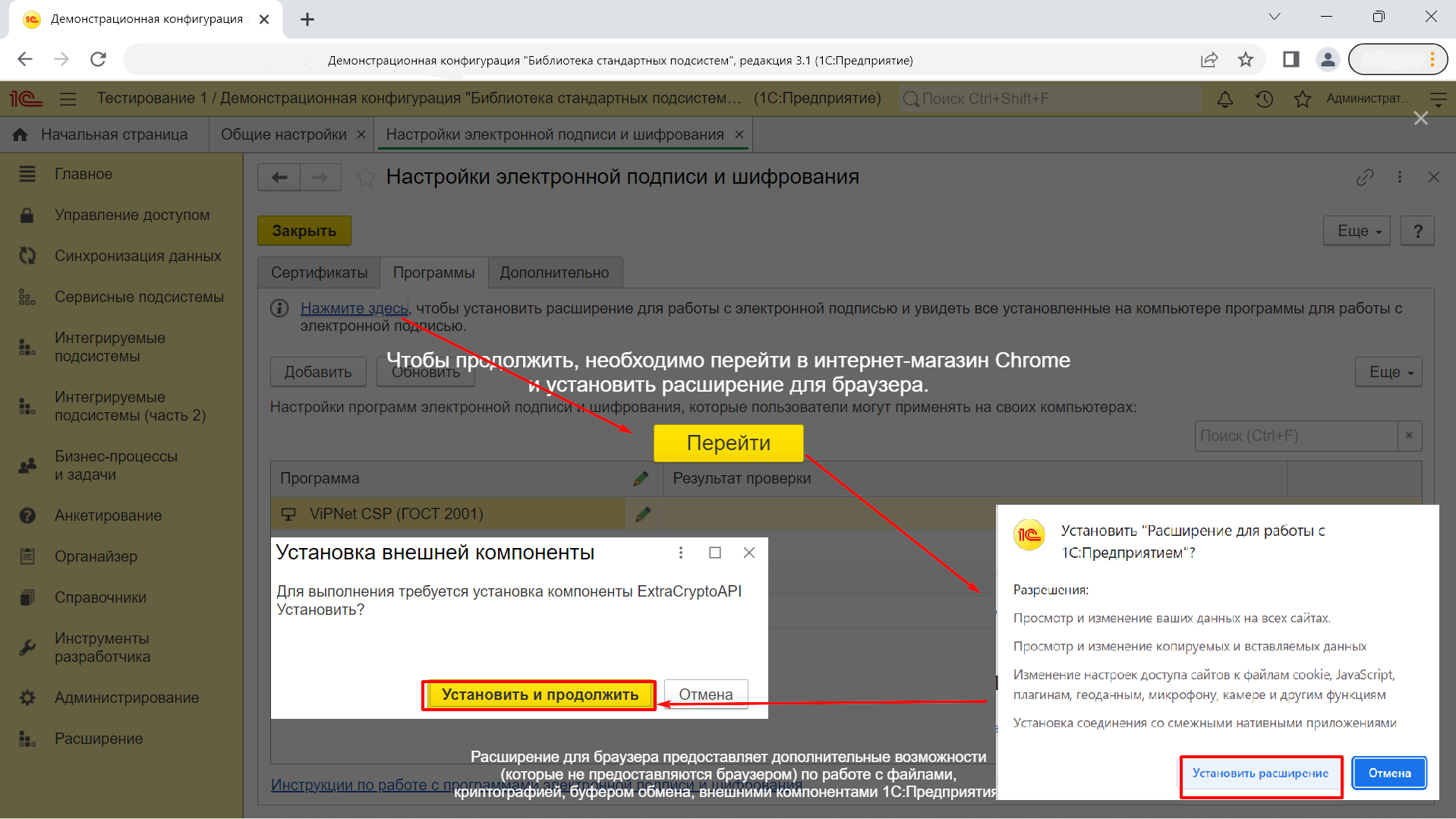Viewport: 1456px width, 819px height.
Task: Close the Настройки электронной подписи tab
Action: point(739,134)
